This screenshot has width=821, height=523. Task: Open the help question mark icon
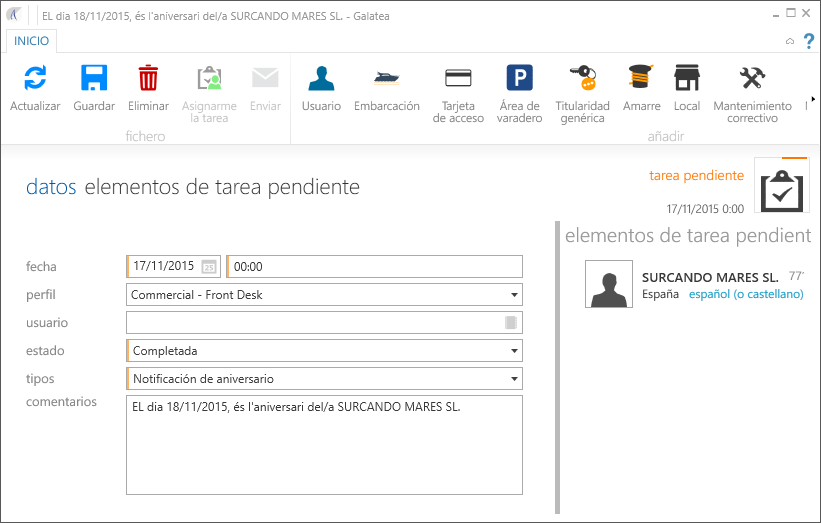pyautogui.click(x=809, y=41)
